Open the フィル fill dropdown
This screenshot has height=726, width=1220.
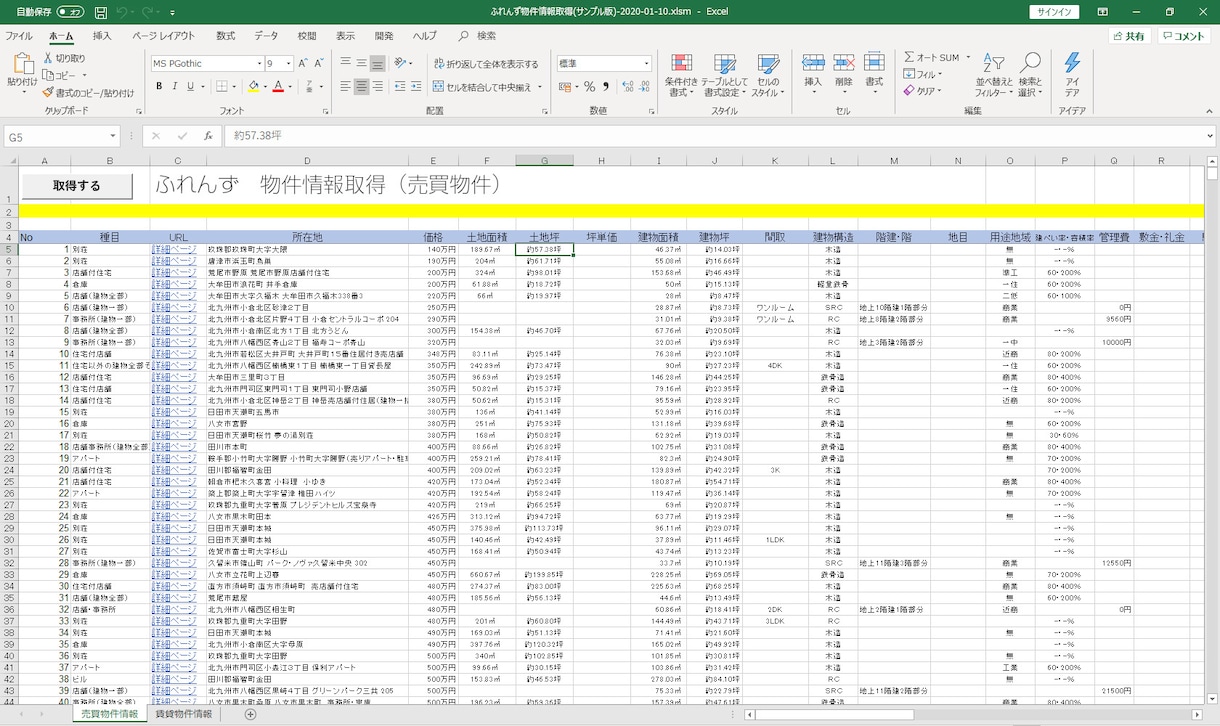point(922,75)
